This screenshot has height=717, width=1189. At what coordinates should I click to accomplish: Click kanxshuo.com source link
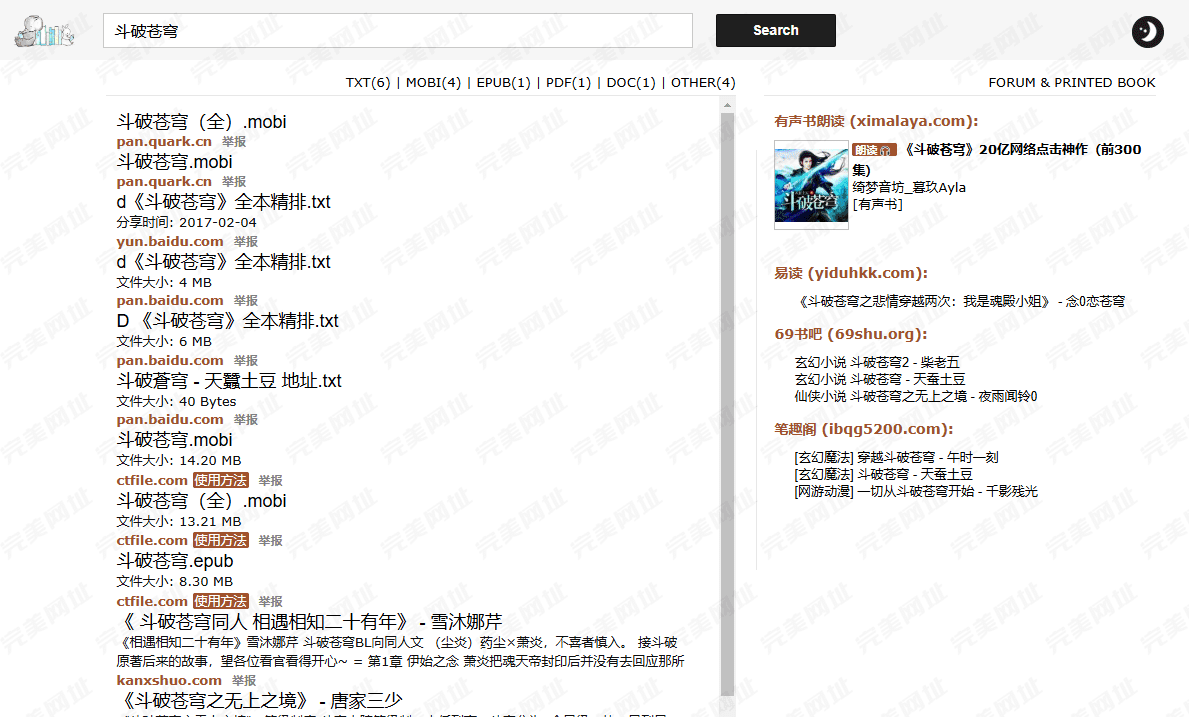pos(169,681)
